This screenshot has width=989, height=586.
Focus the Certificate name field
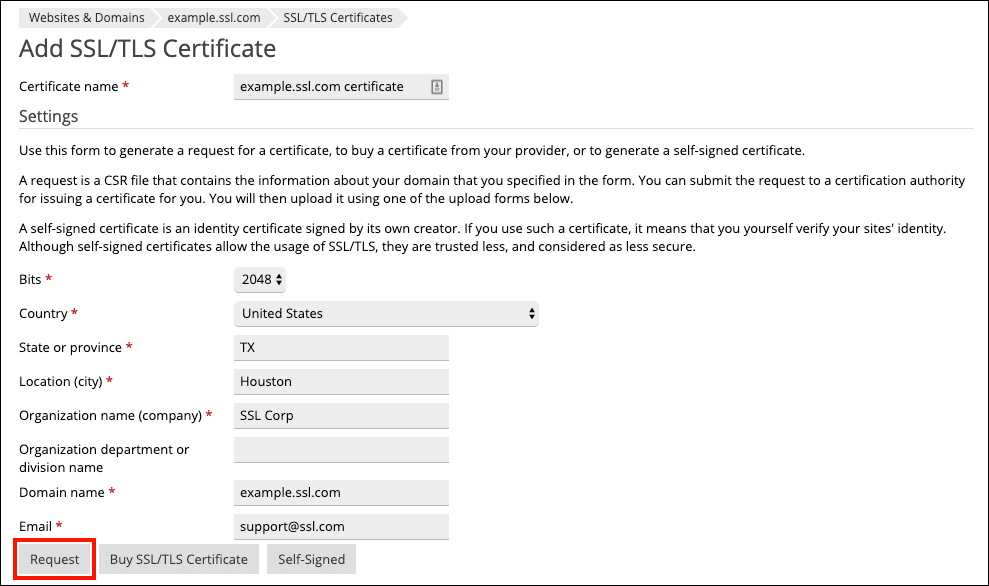[x=330, y=87]
